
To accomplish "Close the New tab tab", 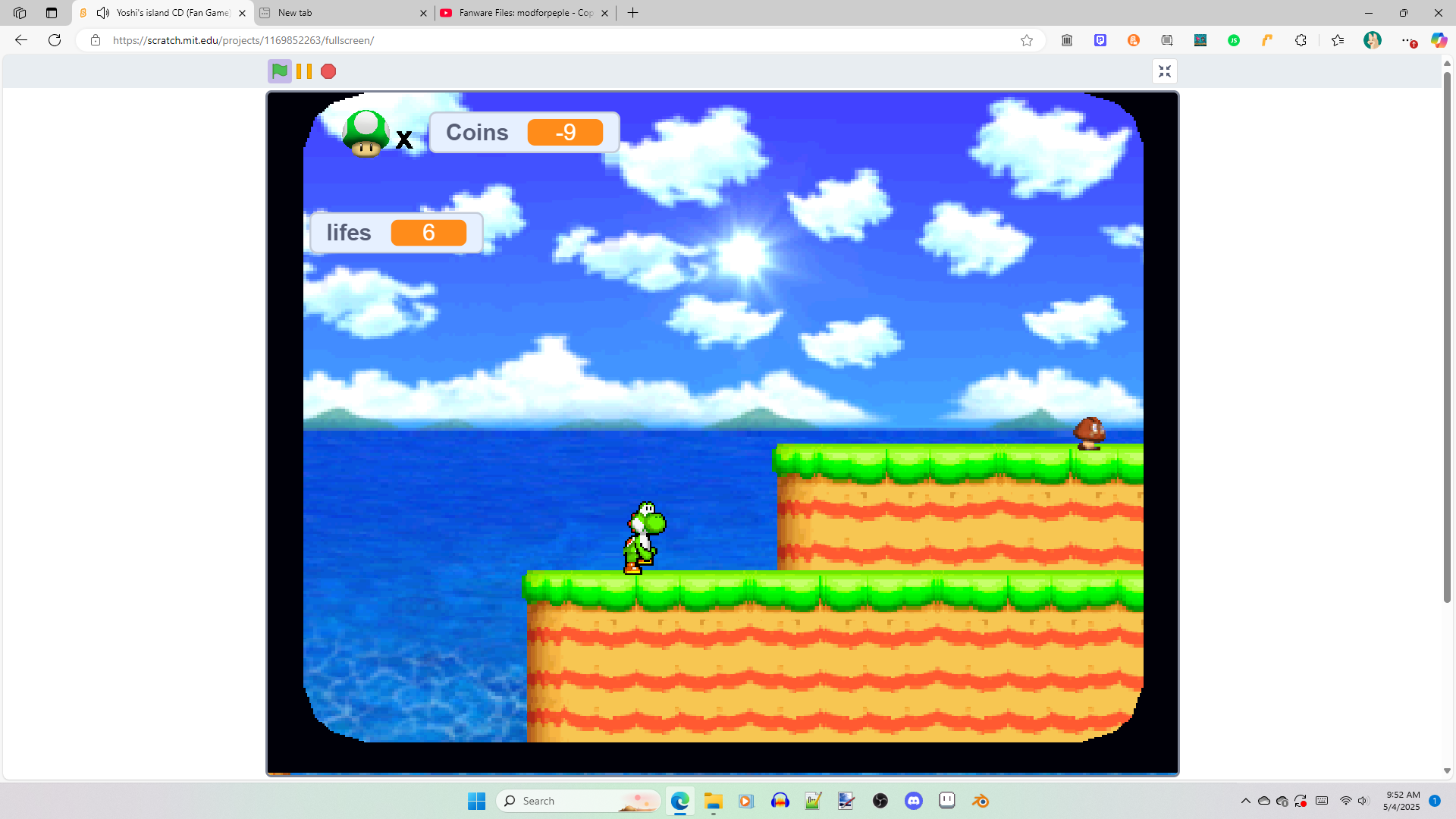I will tap(423, 13).
